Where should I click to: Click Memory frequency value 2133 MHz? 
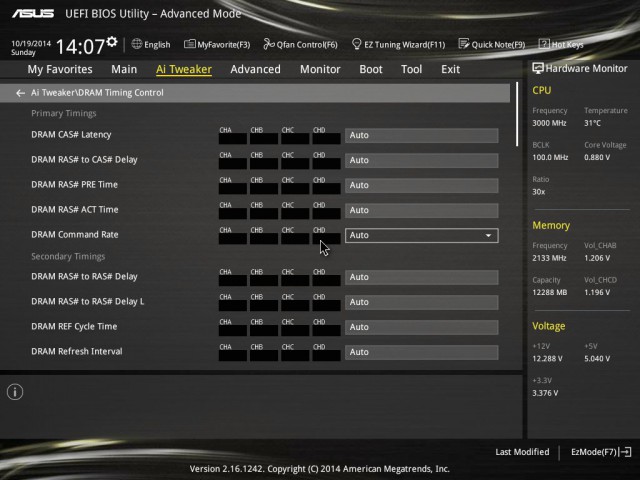tap(549, 258)
